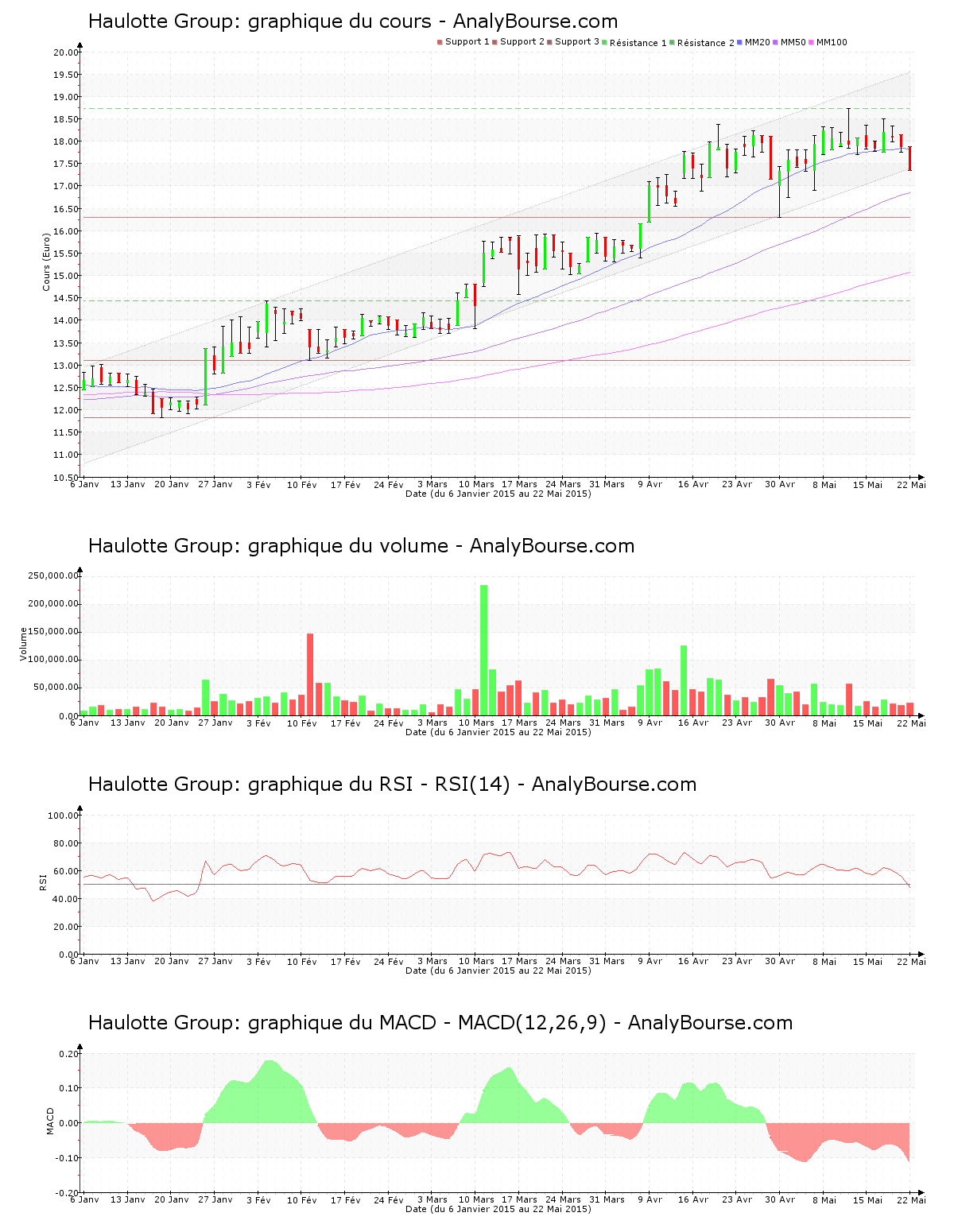
Task: Click the 'graphique du MACD - MACD(12,26,9)' title
Action: click(x=440, y=1023)
